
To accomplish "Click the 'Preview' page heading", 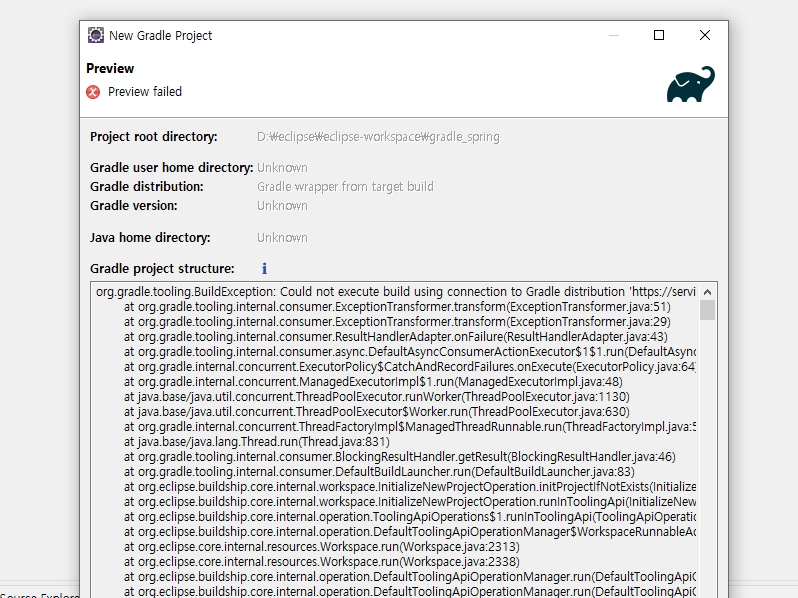I will point(110,69).
